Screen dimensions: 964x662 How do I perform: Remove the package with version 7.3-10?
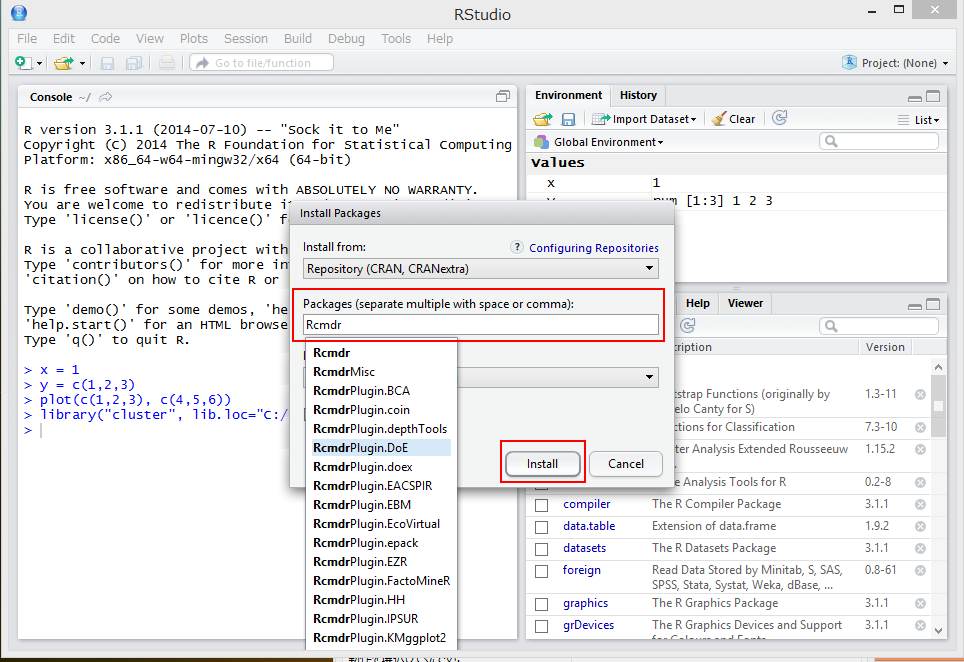pos(920,427)
